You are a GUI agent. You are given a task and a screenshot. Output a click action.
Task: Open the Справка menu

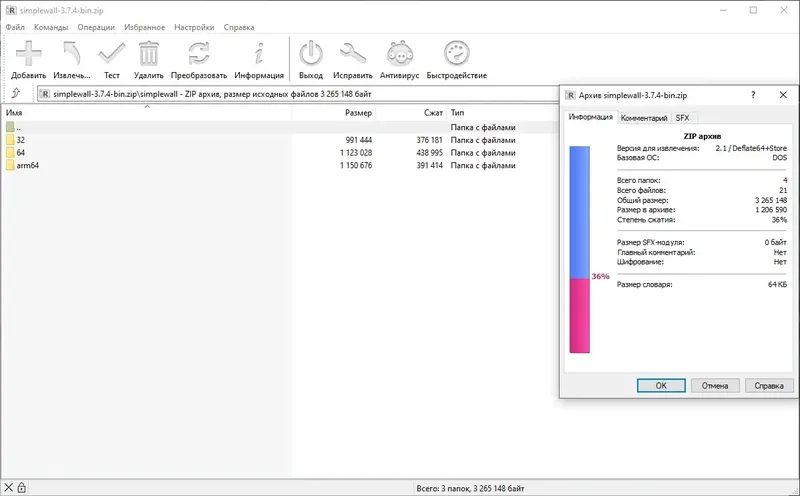(239, 27)
